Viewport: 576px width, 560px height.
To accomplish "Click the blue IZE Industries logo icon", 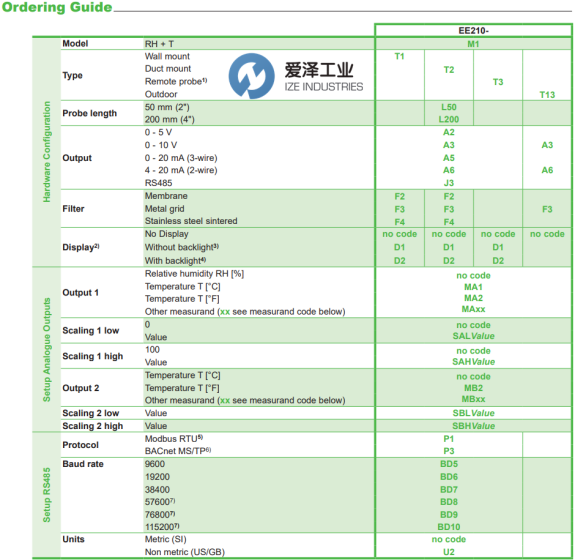I will pyautogui.click(x=252, y=76).
